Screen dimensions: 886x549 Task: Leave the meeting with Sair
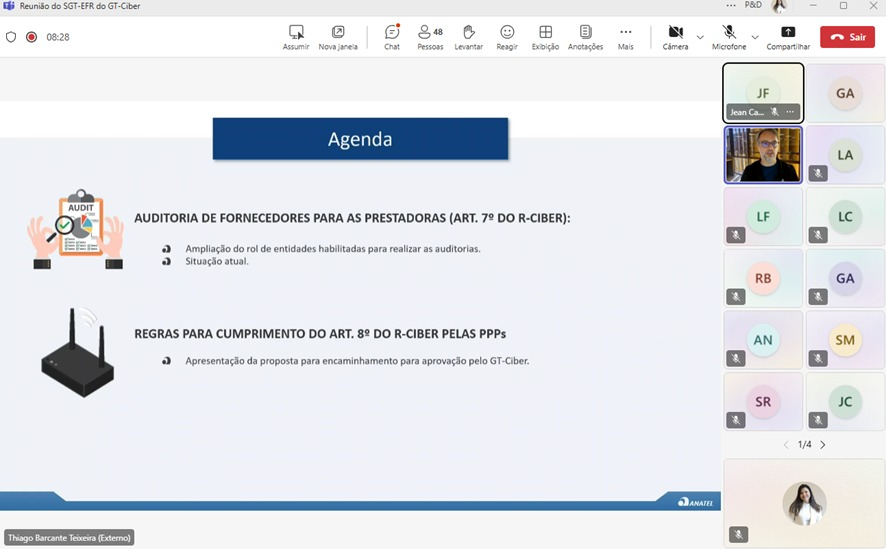point(848,37)
